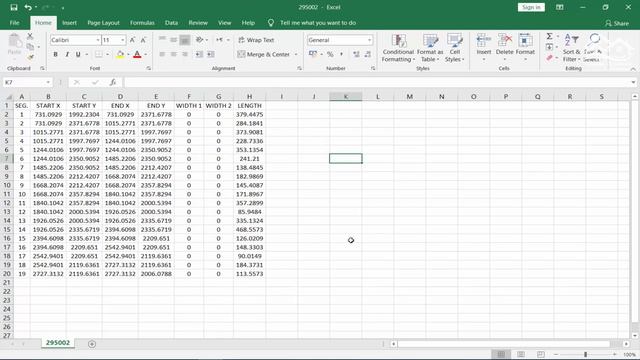Apply Accounting Number Format

pos(313,54)
